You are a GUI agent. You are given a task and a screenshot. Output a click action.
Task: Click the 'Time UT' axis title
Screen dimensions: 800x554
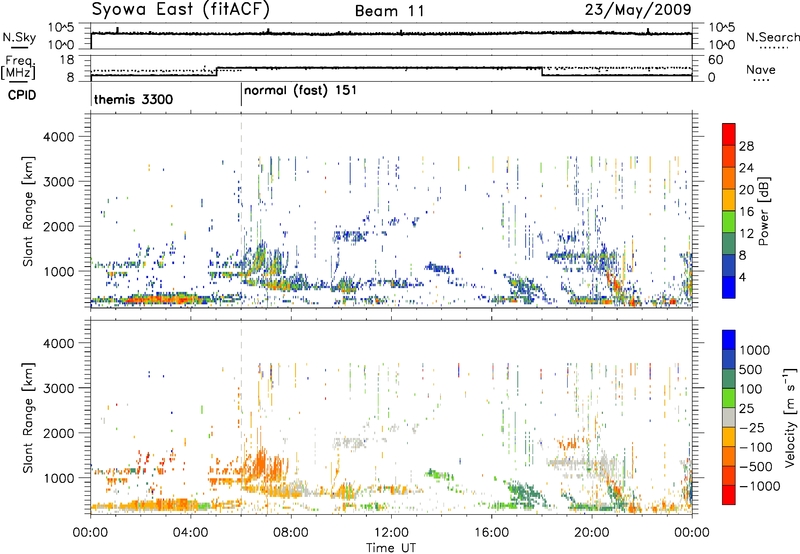pos(391,548)
